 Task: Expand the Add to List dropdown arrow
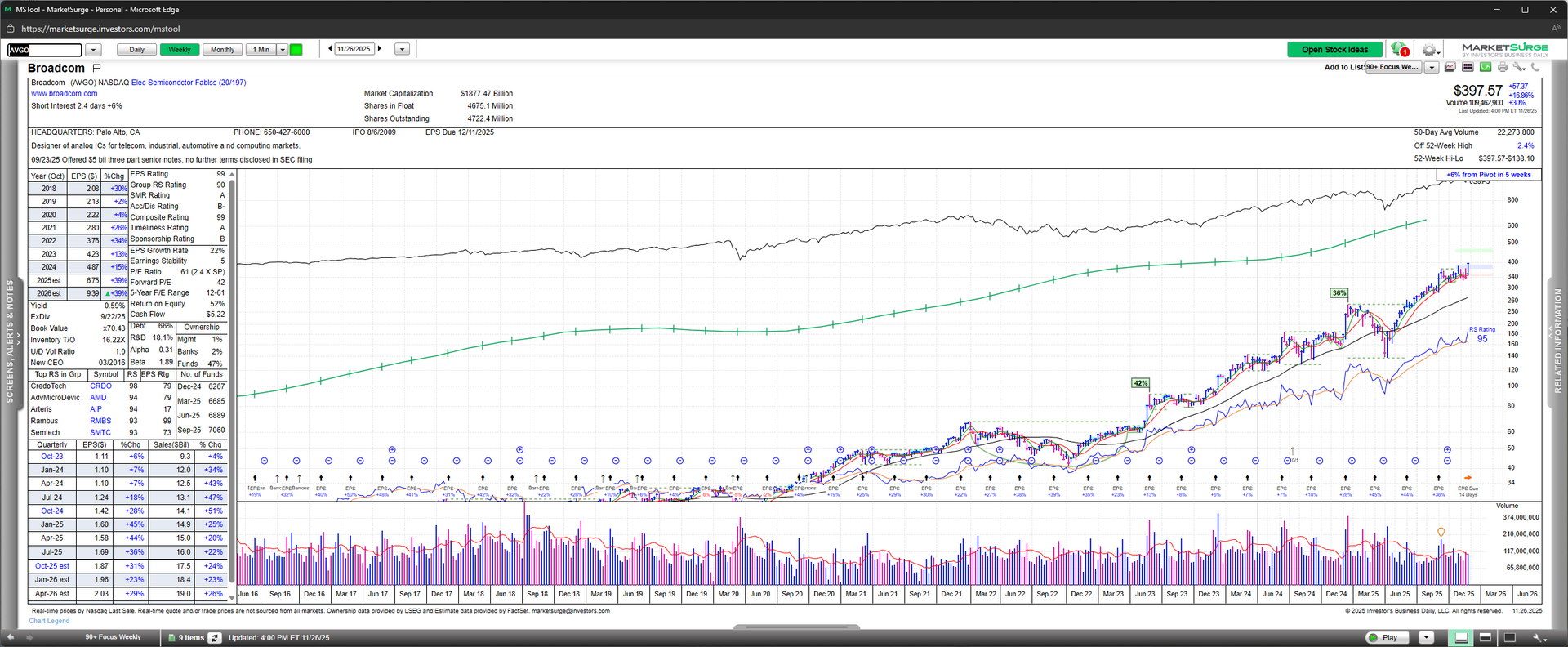click(1432, 68)
